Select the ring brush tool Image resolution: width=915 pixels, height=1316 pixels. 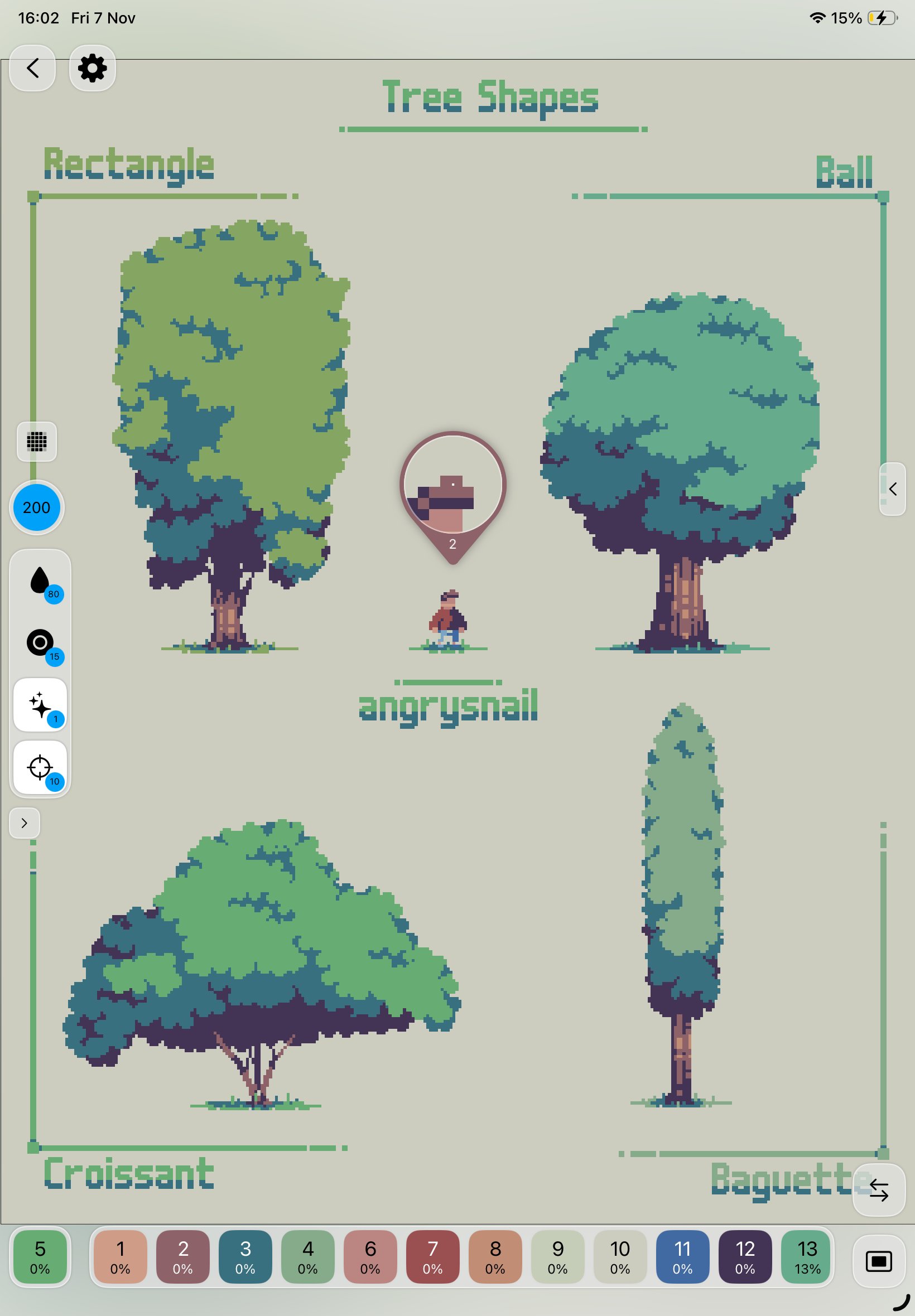pos(40,643)
